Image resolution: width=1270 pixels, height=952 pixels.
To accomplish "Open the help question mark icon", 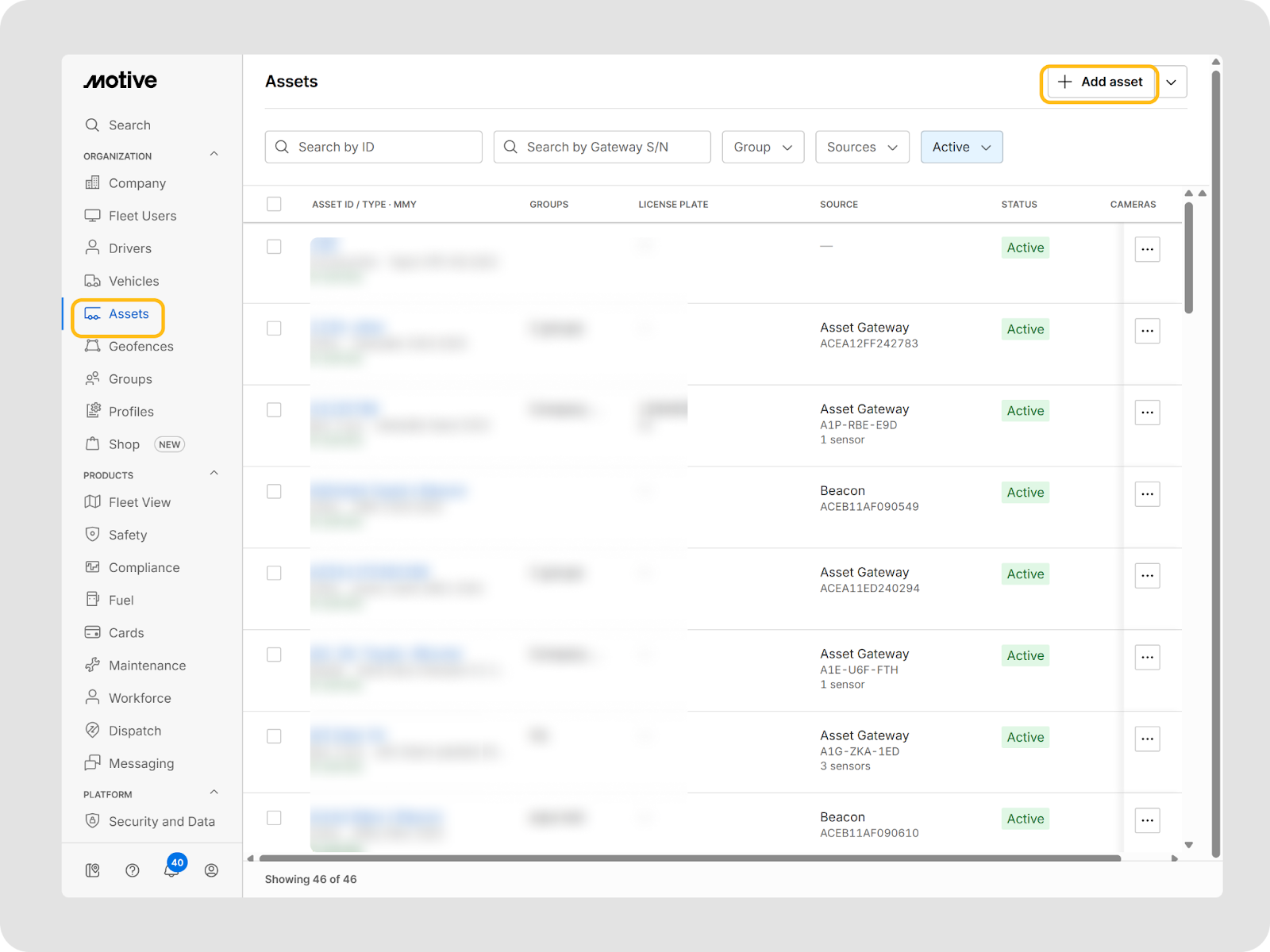I will [x=133, y=870].
